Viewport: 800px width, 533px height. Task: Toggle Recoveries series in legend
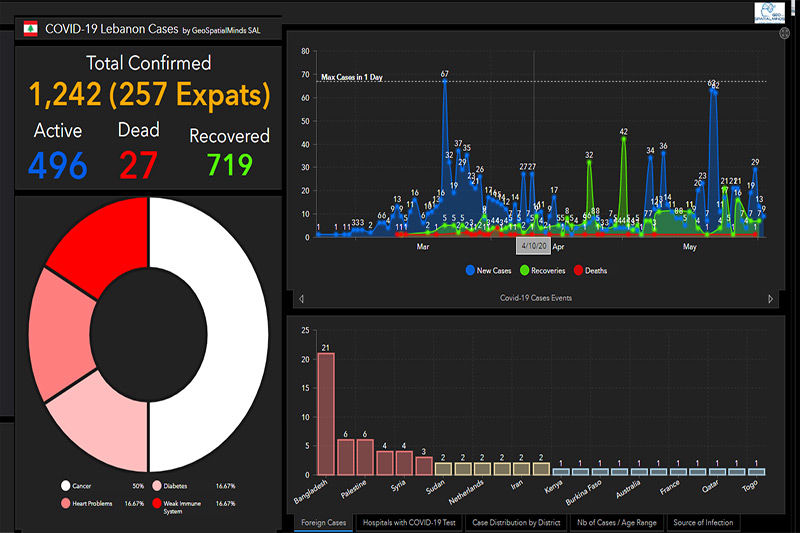[542, 270]
